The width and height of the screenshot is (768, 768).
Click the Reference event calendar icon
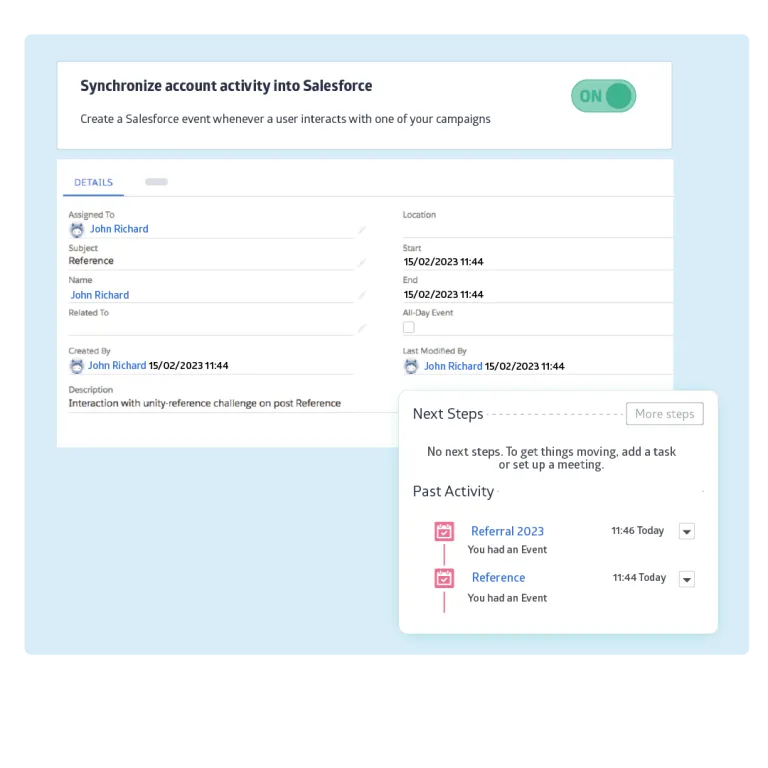(x=444, y=578)
